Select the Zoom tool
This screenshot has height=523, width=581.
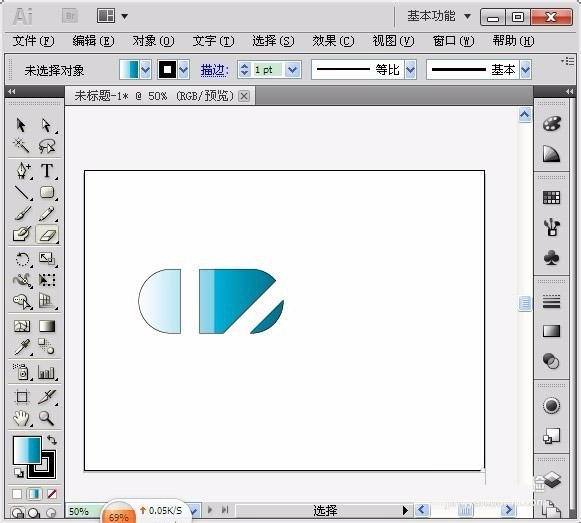coord(47,418)
